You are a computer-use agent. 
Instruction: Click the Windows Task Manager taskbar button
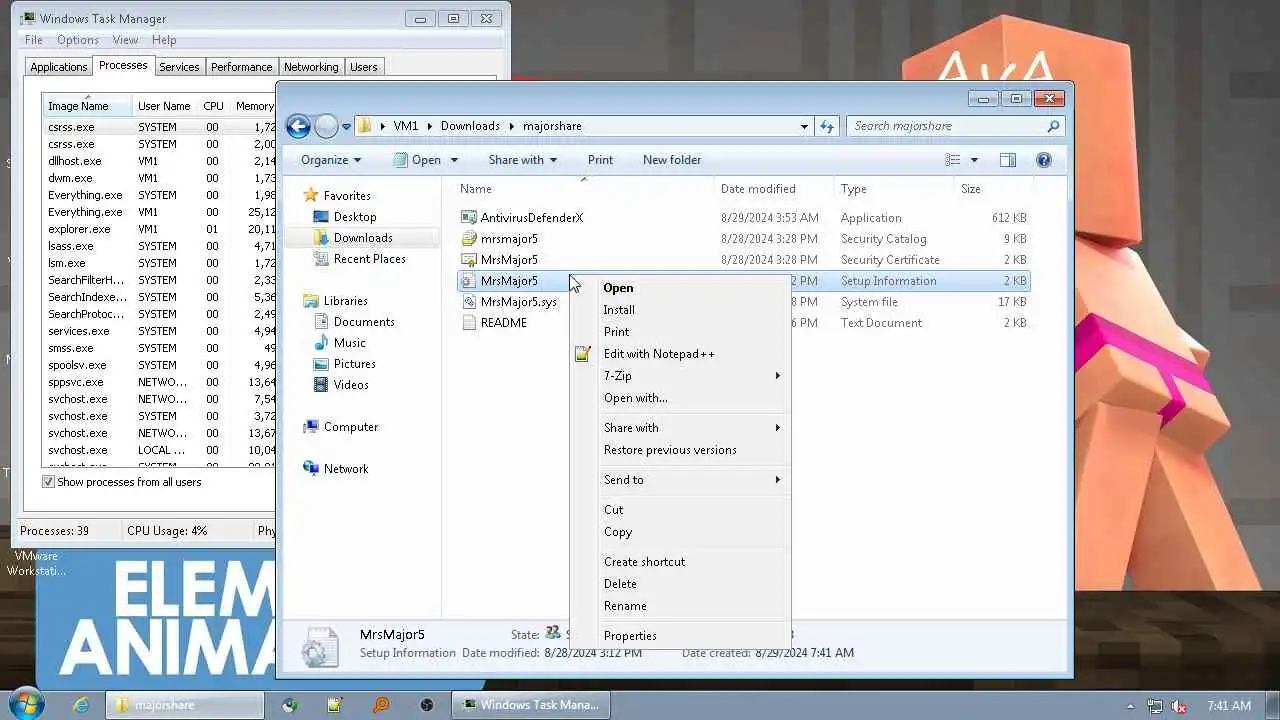pyautogui.click(x=529, y=705)
